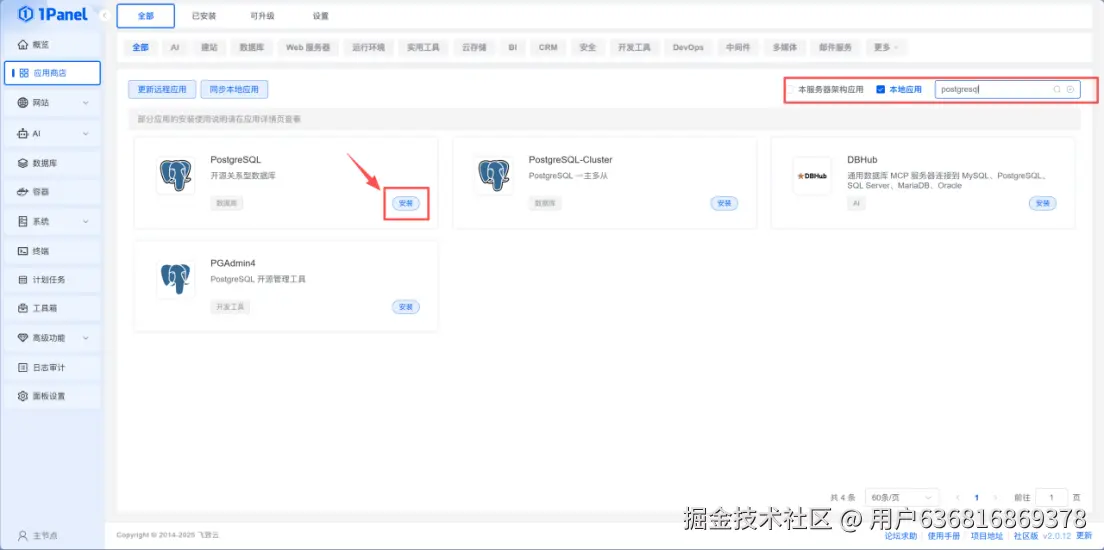
Task: Click the 开发工具 tag on PGAdmin4 card
Action: (230, 307)
